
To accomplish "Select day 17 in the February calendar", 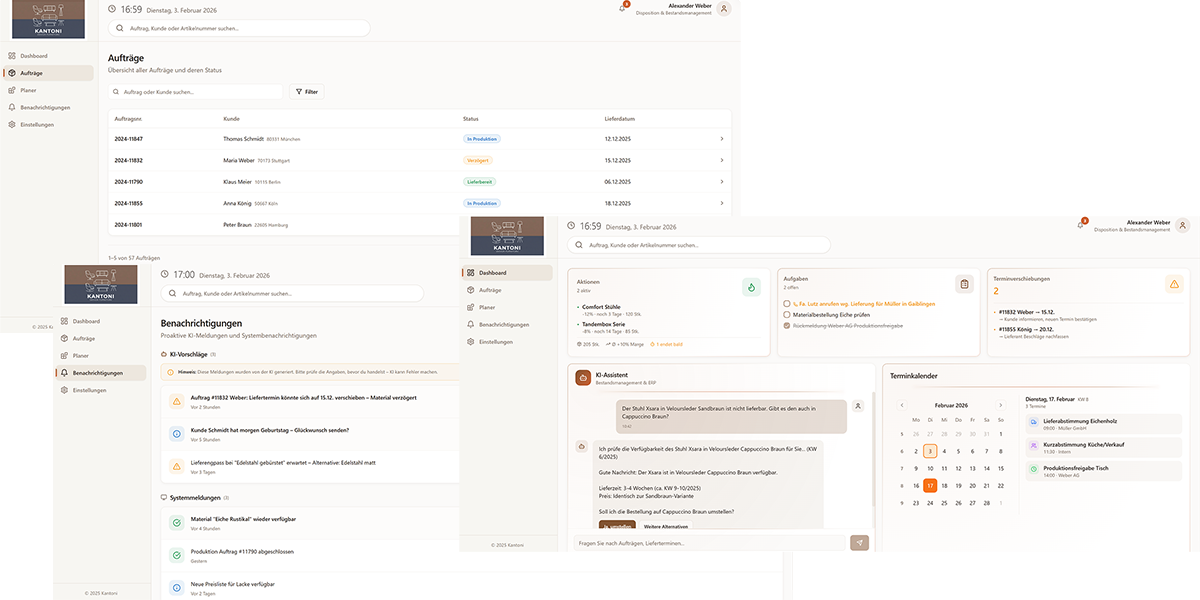I will (930, 486).
